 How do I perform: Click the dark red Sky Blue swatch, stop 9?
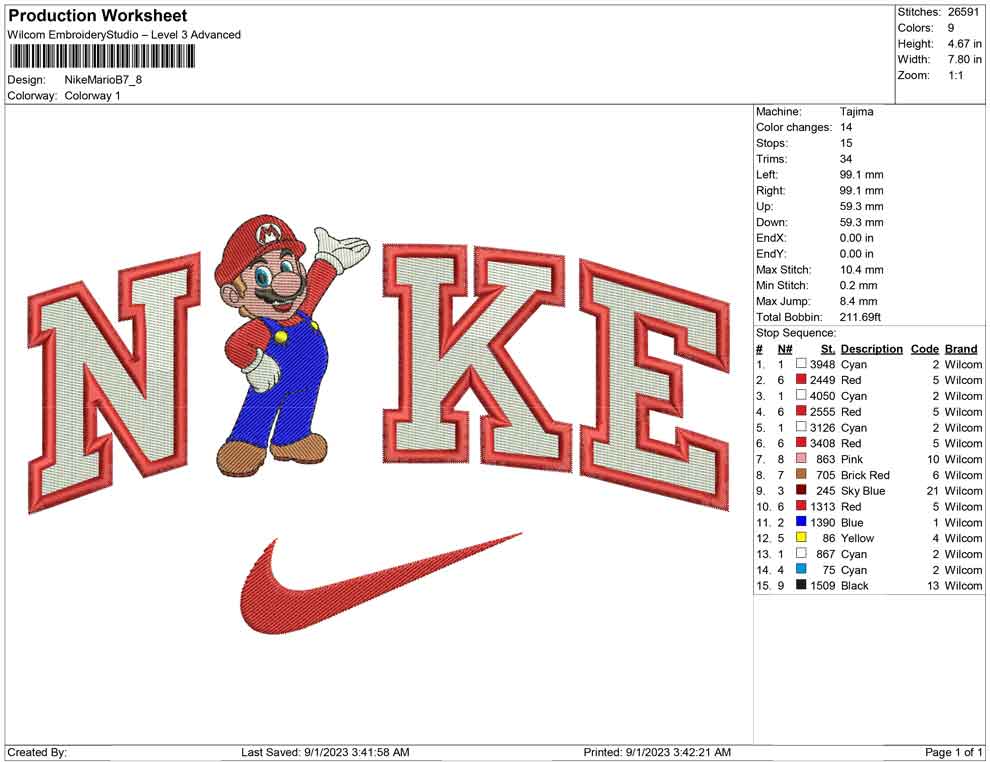pos(801,490)
